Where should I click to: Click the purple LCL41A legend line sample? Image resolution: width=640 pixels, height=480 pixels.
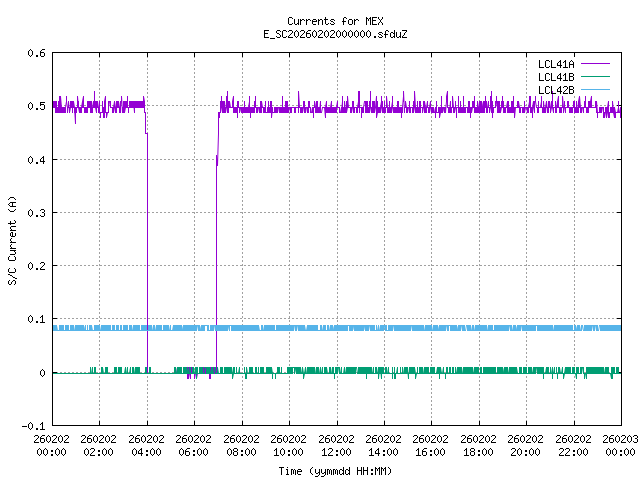point(595,64)
